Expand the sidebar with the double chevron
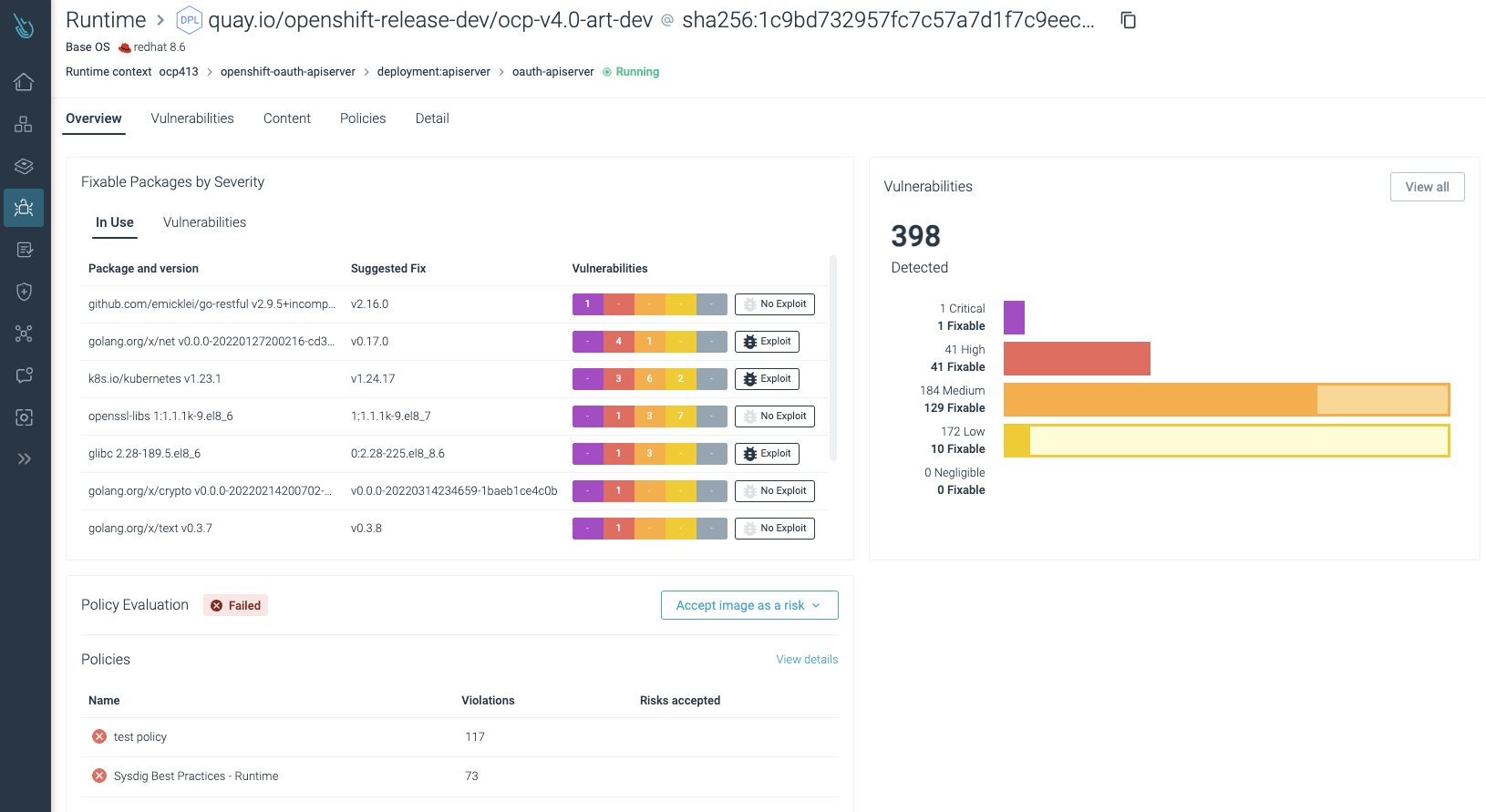 [24, 458]
